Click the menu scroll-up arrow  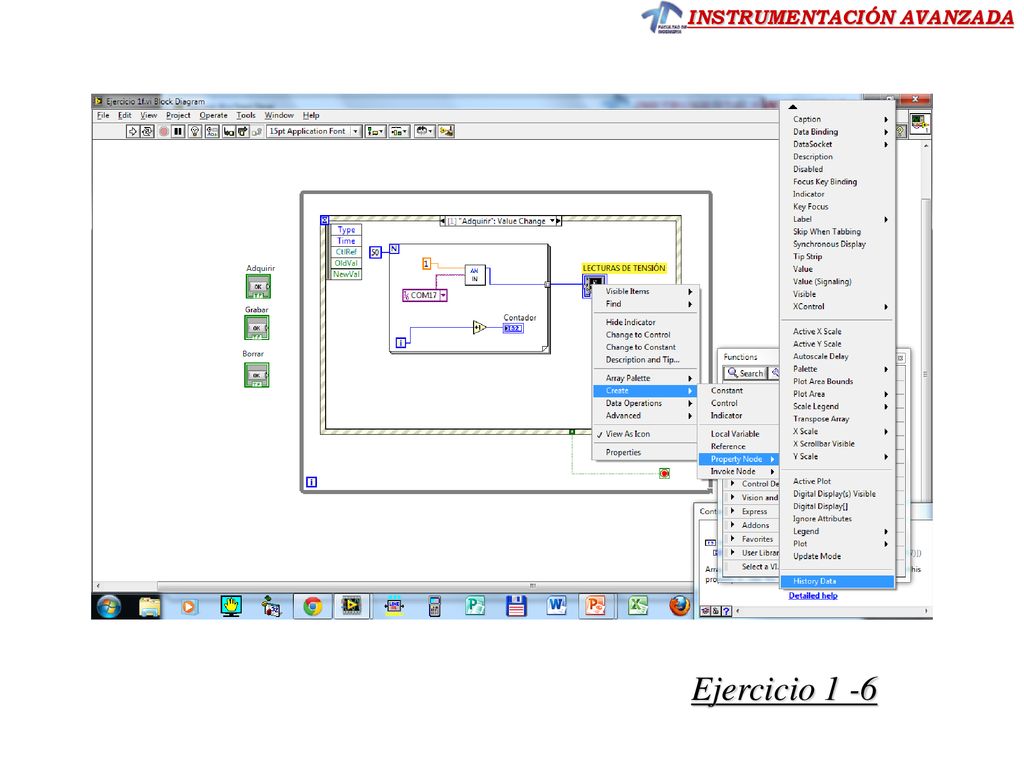[793, 106]
